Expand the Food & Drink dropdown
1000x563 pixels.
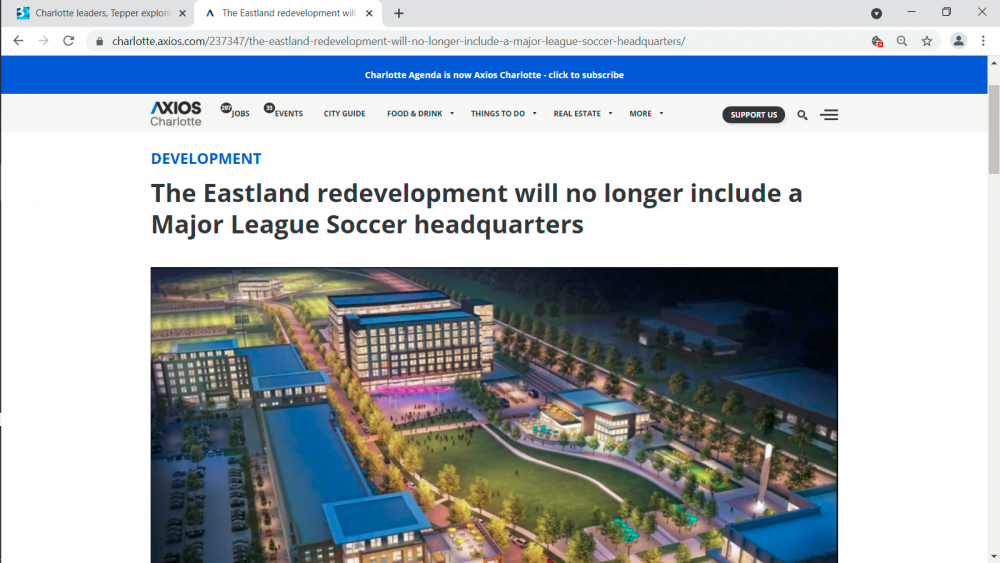[x=420, y=114]
